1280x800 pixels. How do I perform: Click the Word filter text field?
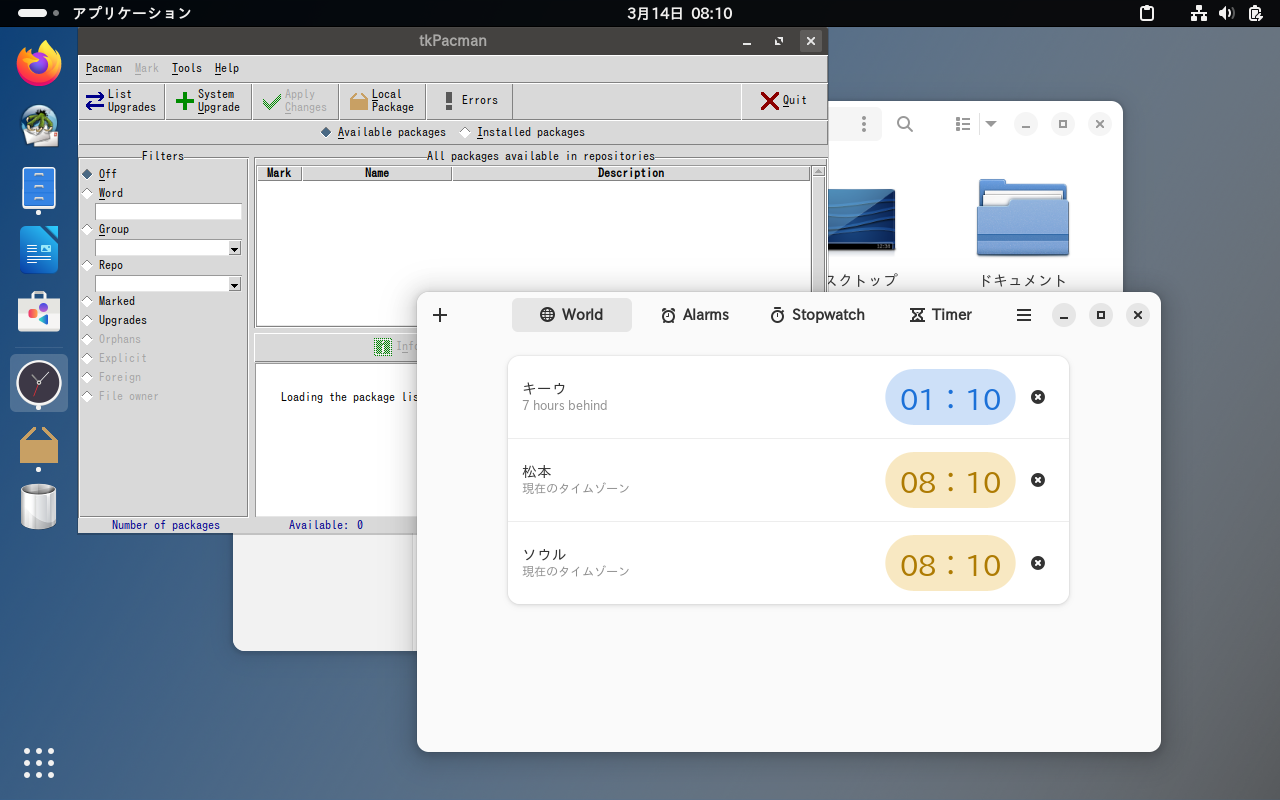tap(168, 212)
